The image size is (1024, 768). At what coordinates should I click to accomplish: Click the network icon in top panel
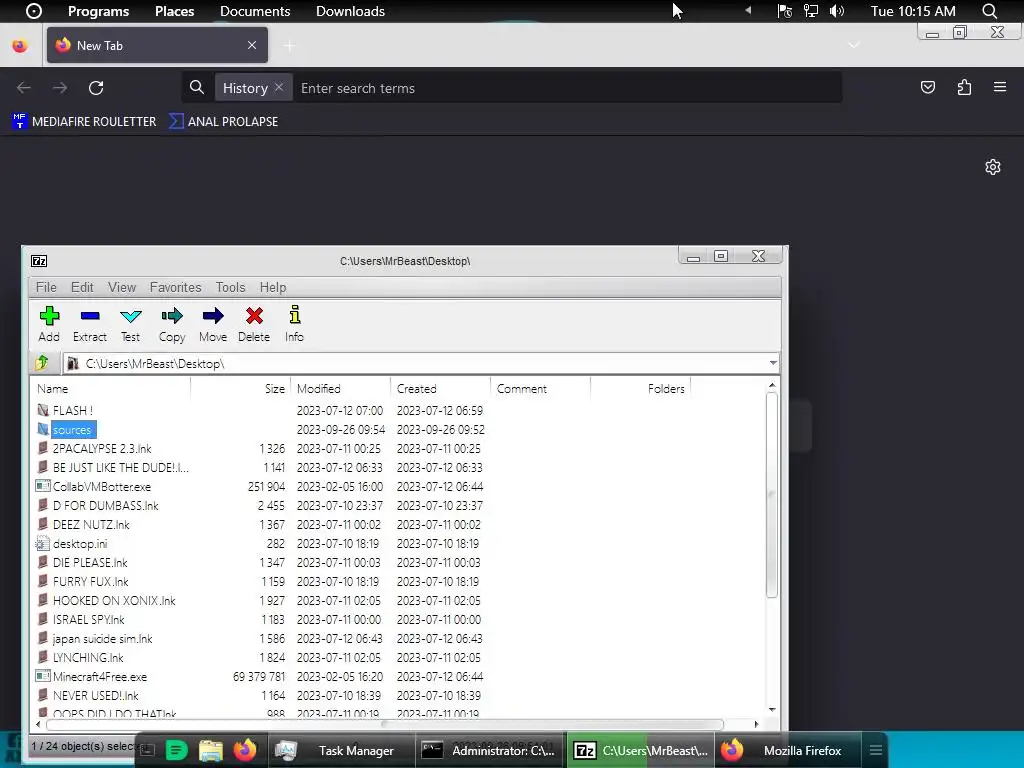810,11
